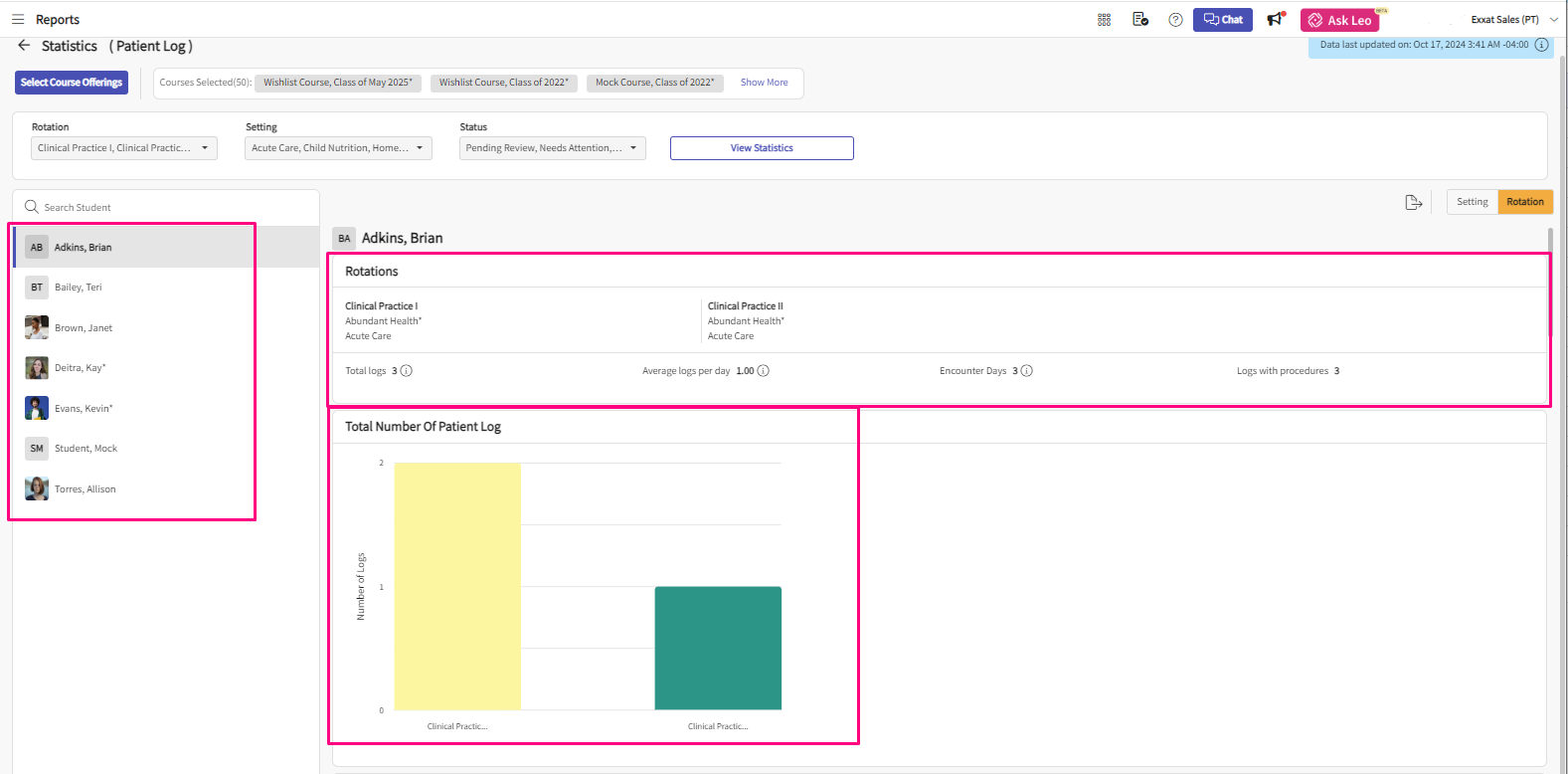
Task: Click the back arrow beside Statistics
Action: point(24,46)
